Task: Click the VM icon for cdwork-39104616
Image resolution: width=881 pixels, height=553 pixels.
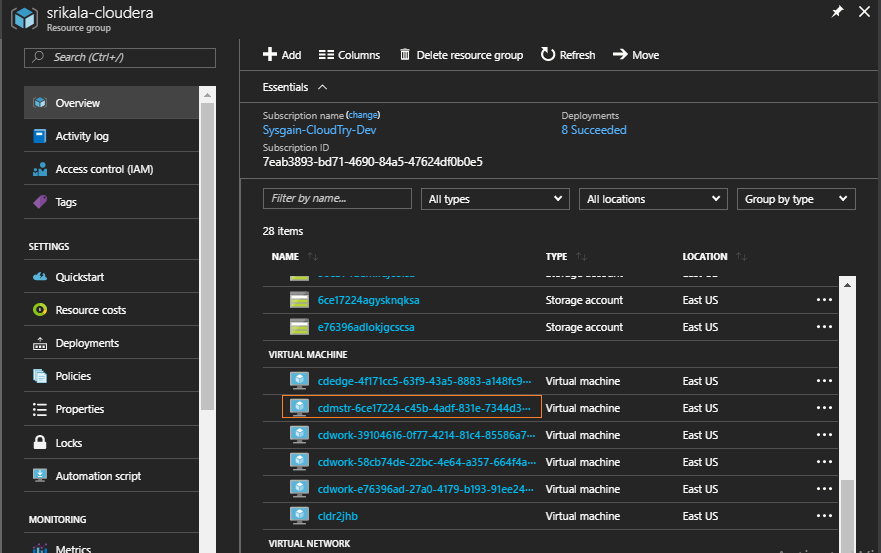Action: pyautogui.click(x=299, y=434)
